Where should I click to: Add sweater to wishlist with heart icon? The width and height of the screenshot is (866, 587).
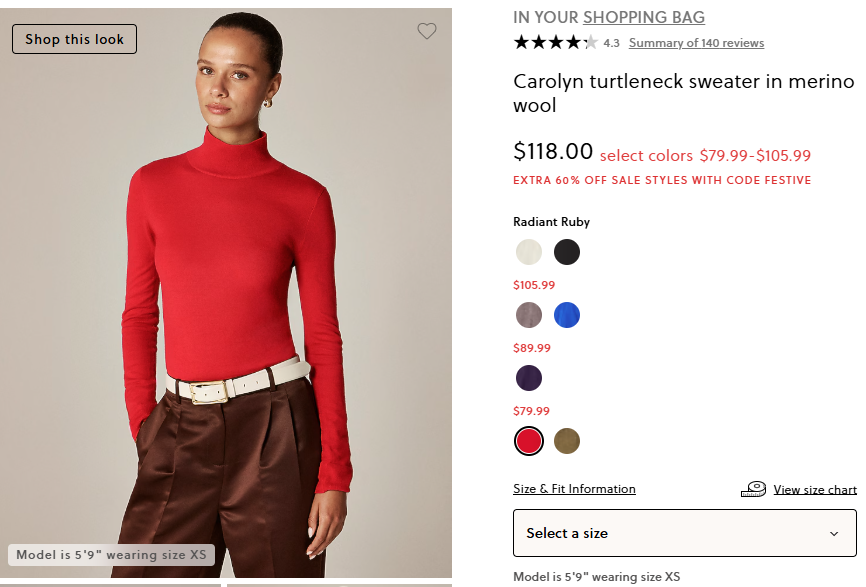point(426,31)
